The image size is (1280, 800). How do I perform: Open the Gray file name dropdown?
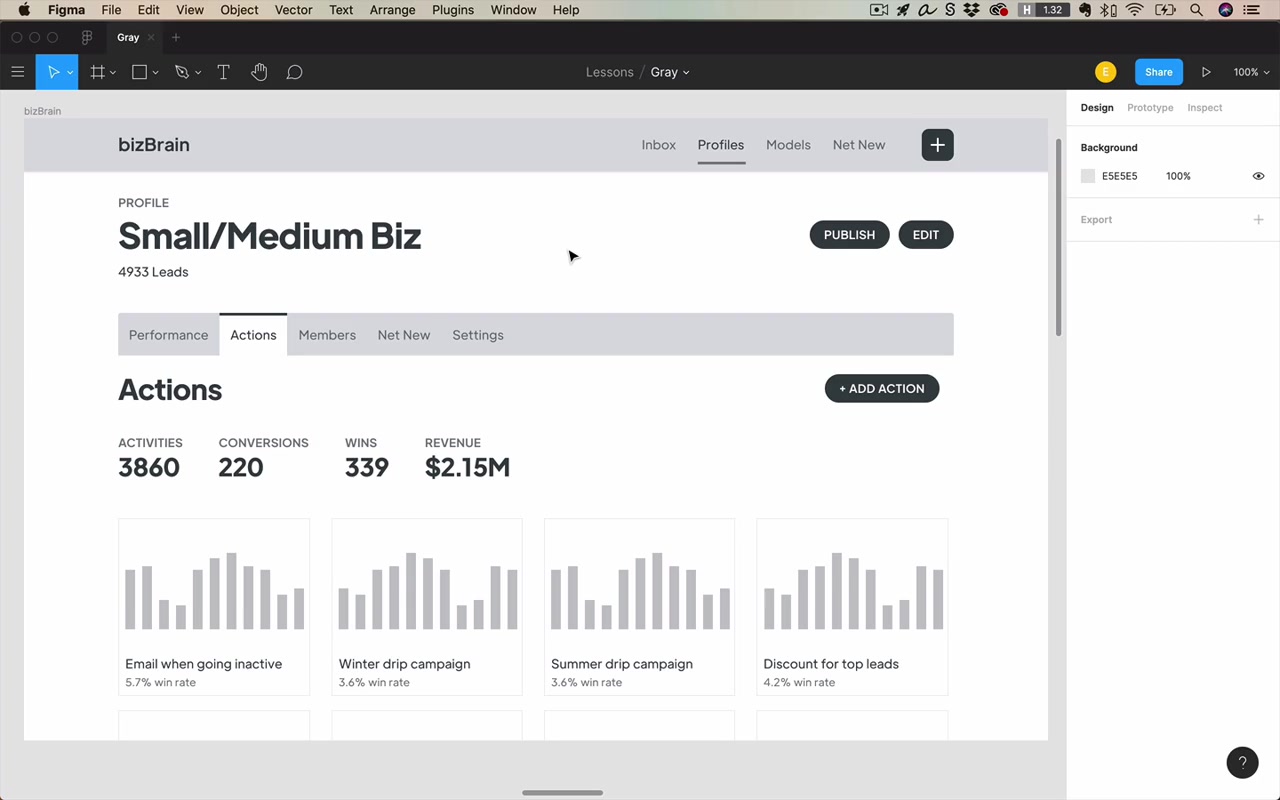click(x=670, y=72)
